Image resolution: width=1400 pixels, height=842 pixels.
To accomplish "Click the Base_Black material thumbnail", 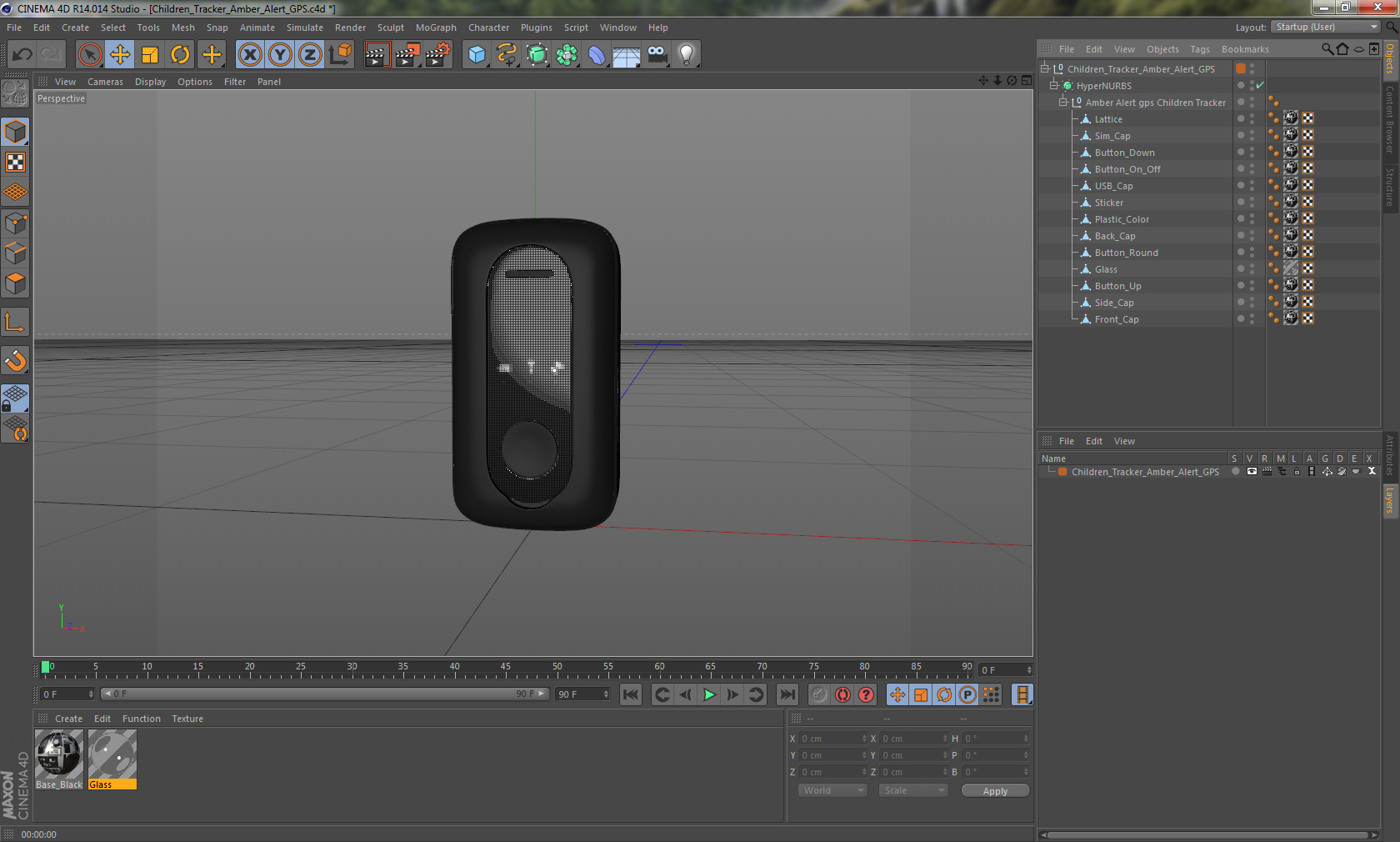I will [59, 754].
